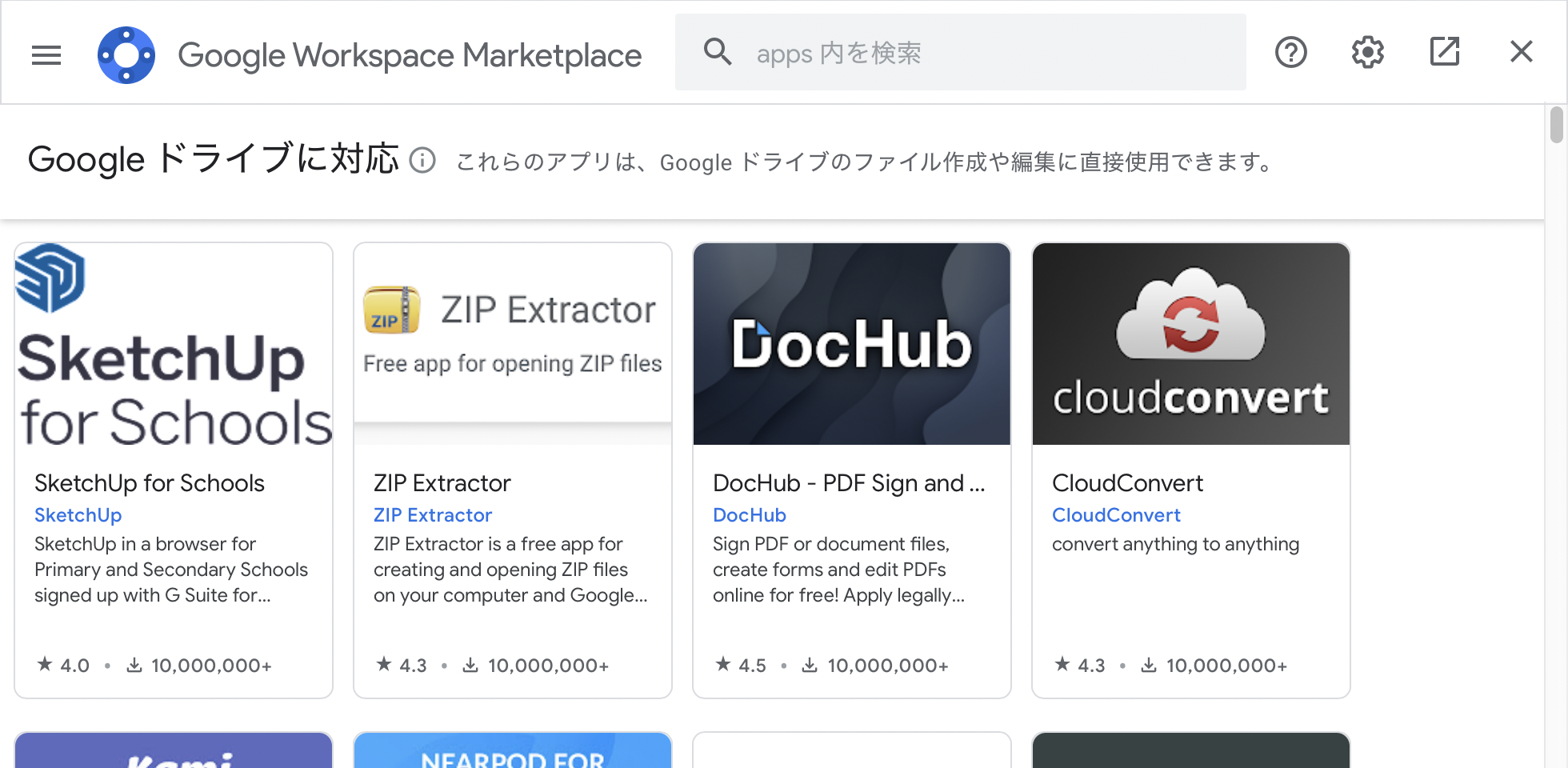The image size is (1568, 768).
Task: Click the search magnifier icon
Action: 718,51
